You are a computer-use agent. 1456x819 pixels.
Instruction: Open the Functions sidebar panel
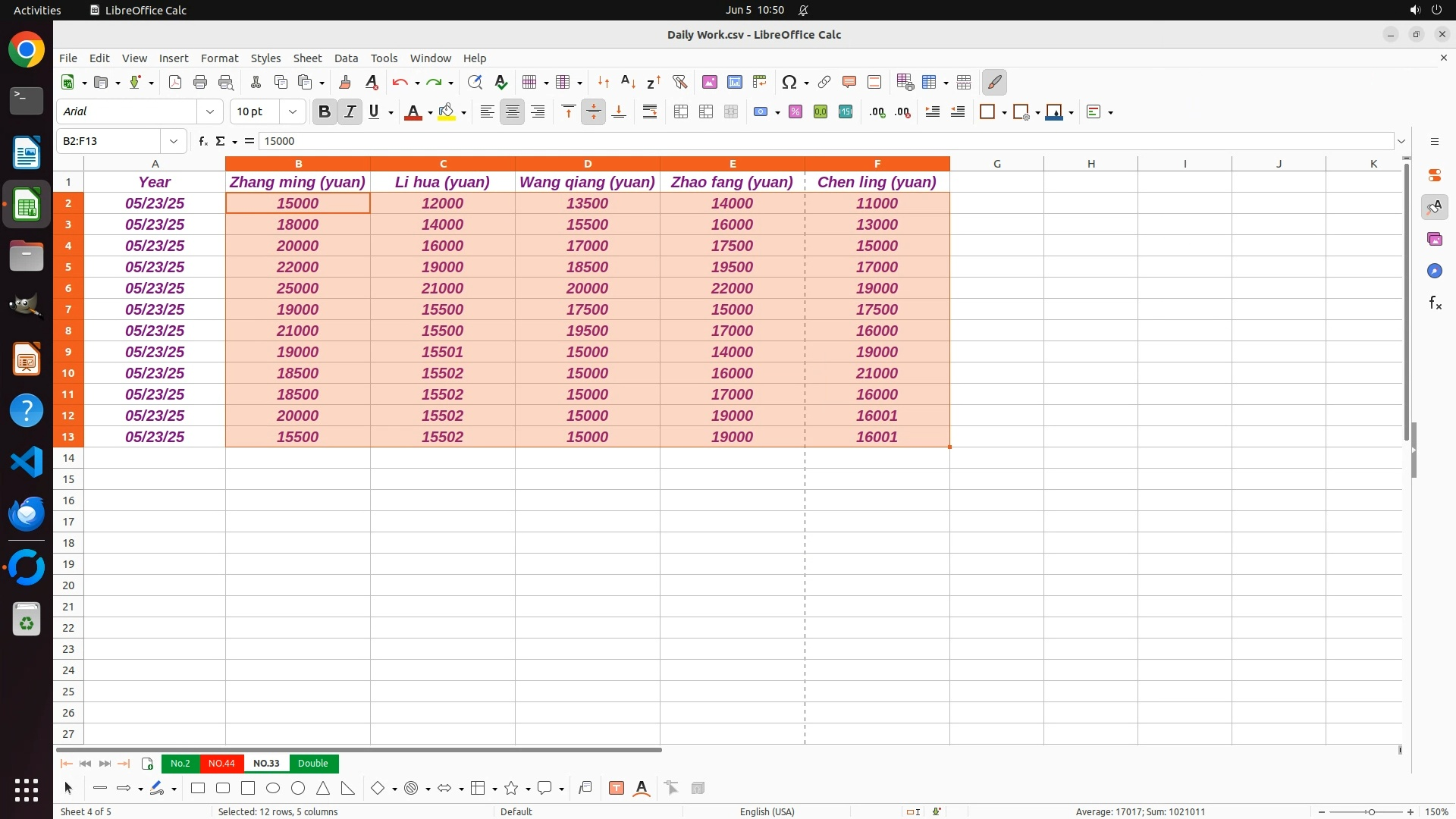[1435, 303]
